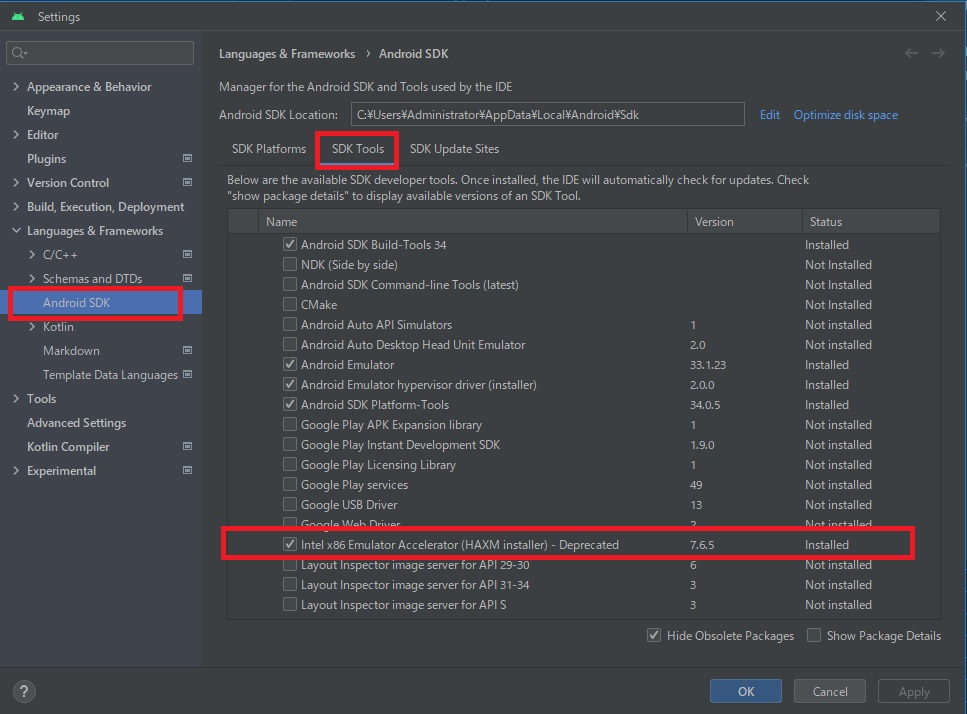The width and height of the screenshot is (967, 714).
Task: Click the Android SDK Location path field
Action: tap(547, 115)
